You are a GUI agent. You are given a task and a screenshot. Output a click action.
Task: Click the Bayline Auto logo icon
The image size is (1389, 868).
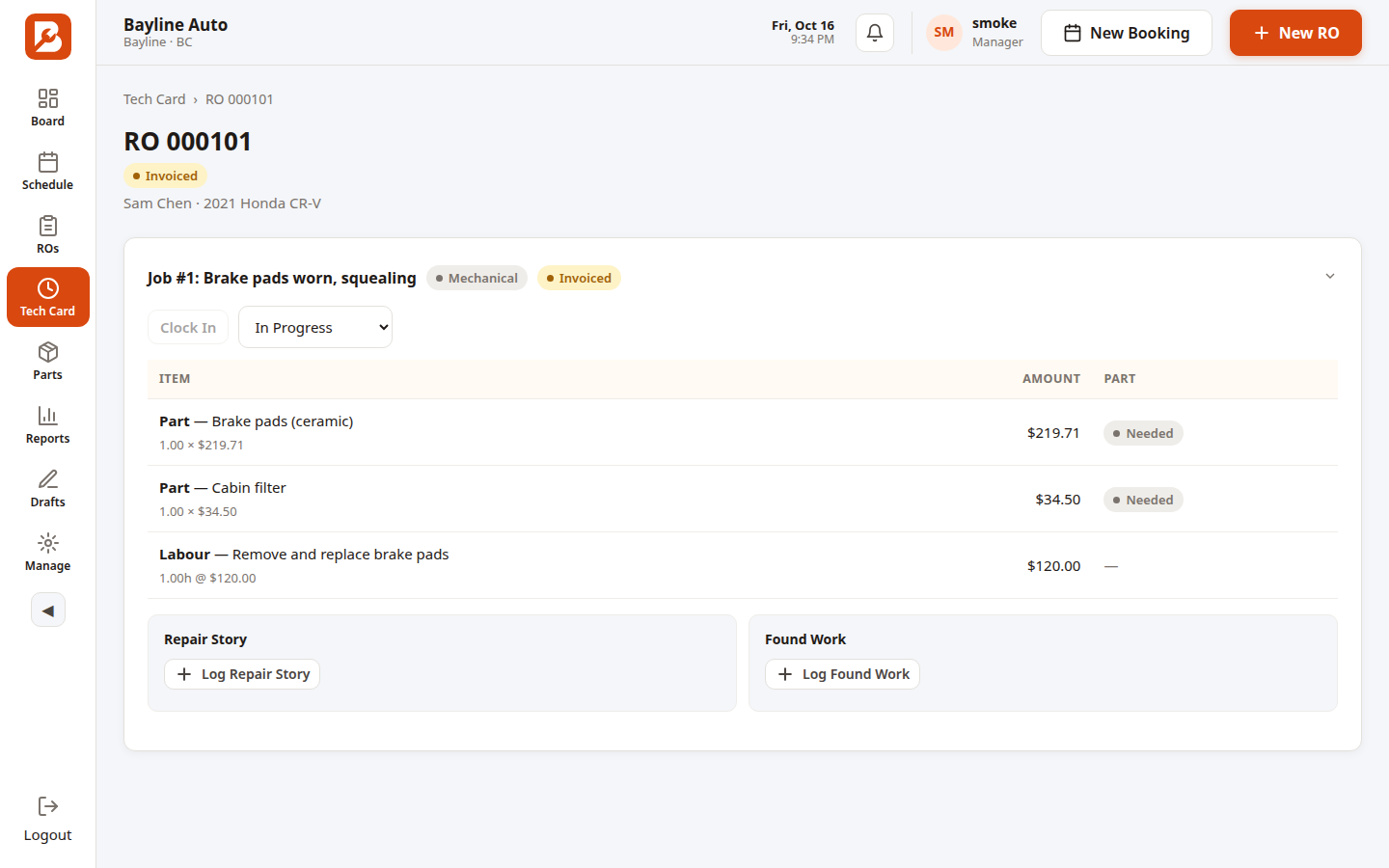(x=47, y=37)
